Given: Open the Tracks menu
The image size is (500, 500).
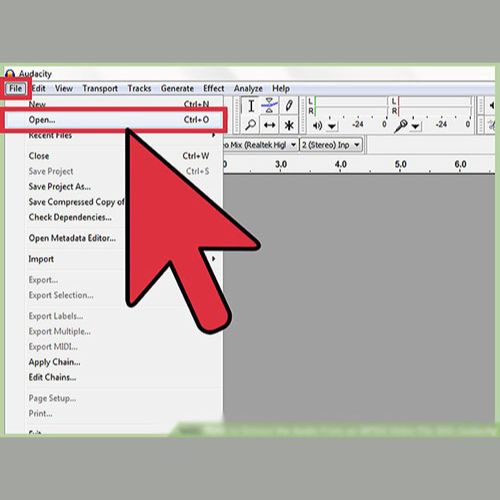Looking at the screenshot, I should point(139,88).
